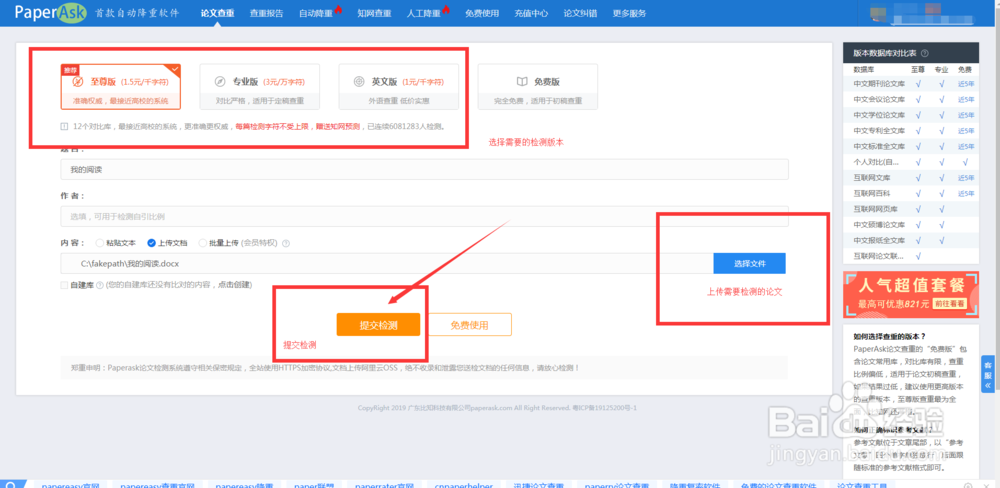Open the 免费的论文查重软件 bottom link
Screen dimensions: 1000x488
[777, 485]
